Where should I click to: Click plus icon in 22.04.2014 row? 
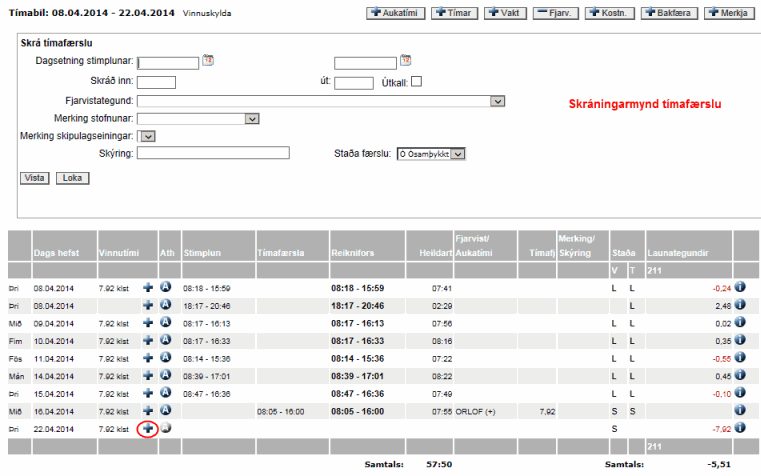click(x=148, y=428)
